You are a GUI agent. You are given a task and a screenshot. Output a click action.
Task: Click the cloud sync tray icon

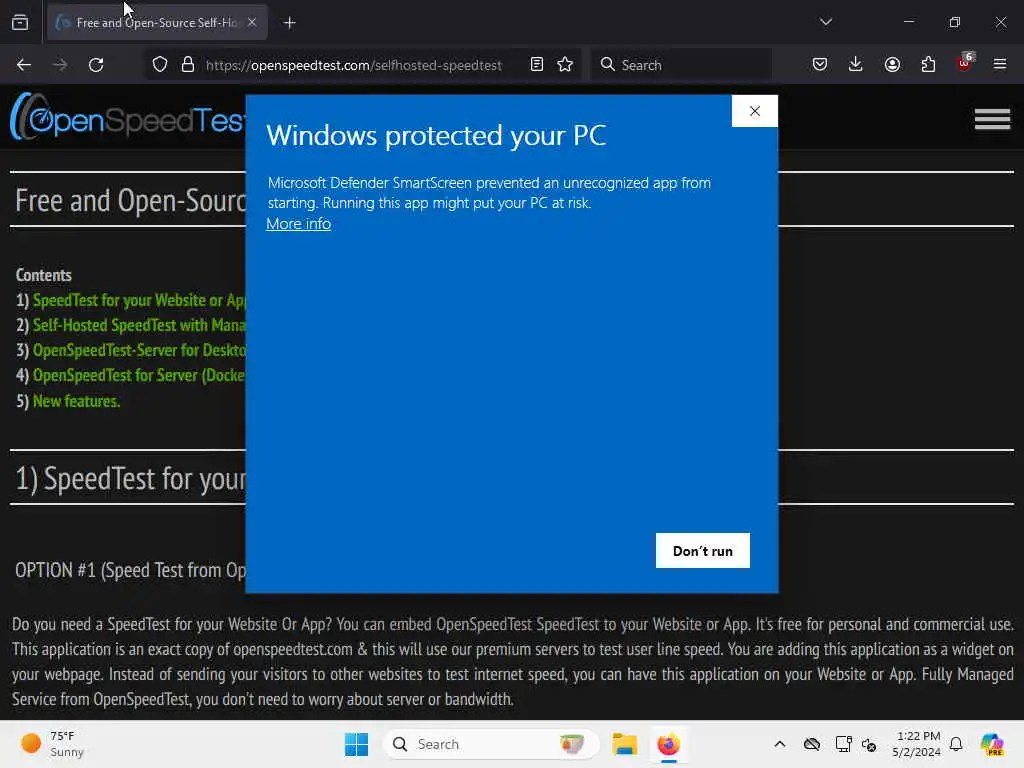[x=812, y=744]
